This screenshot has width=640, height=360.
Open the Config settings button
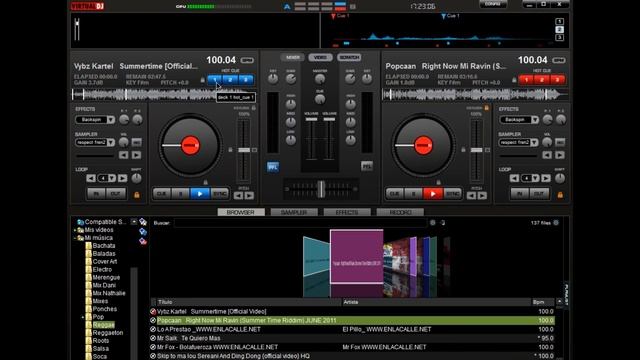click(x=493, y=4)
